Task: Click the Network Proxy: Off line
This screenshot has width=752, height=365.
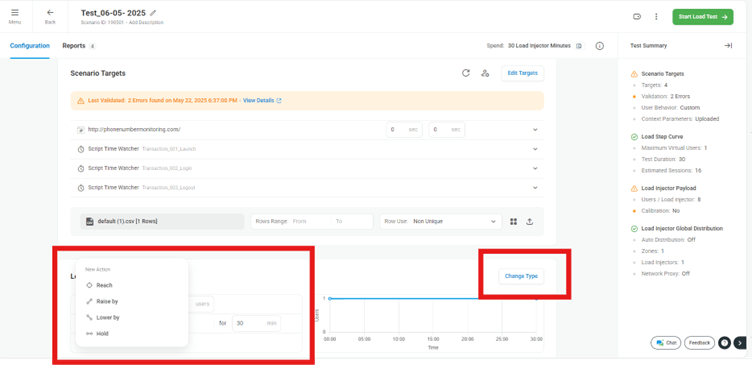Action: tap(665, 273)
